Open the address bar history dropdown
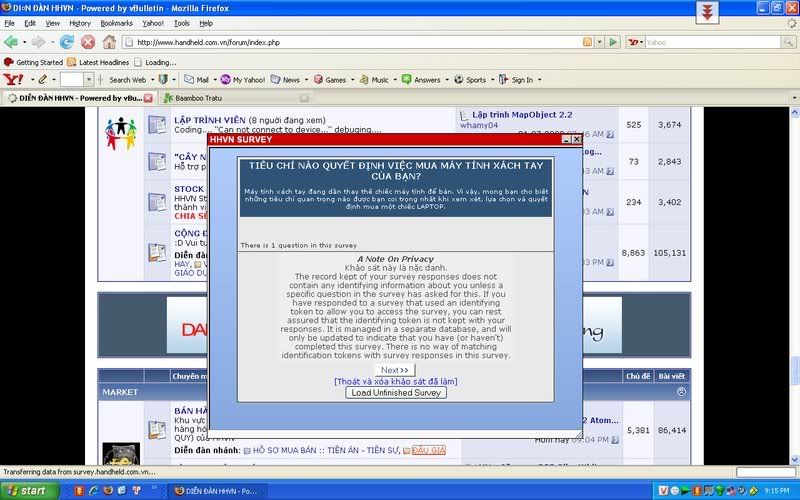The width and height of the screenshot is (800, 500). (x=600, y=42)
